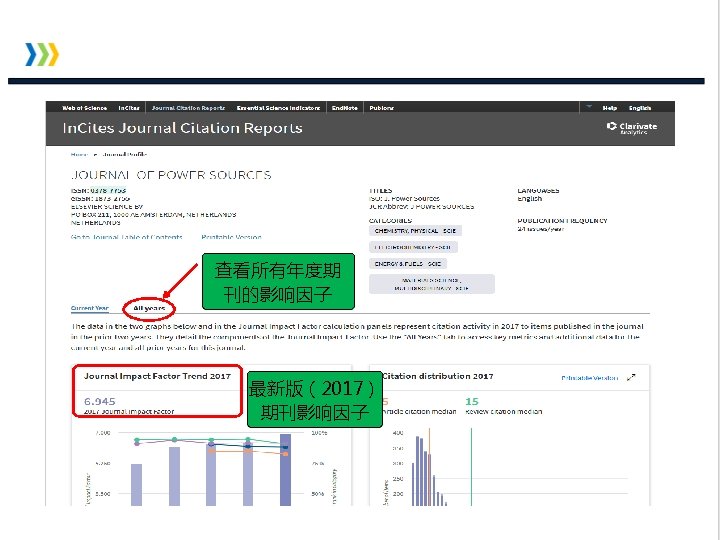Image resolution: width=720 pixels, height=540 pixels.
Task: Click the 6.945 impact factor value
Action: tap(100, 401)
